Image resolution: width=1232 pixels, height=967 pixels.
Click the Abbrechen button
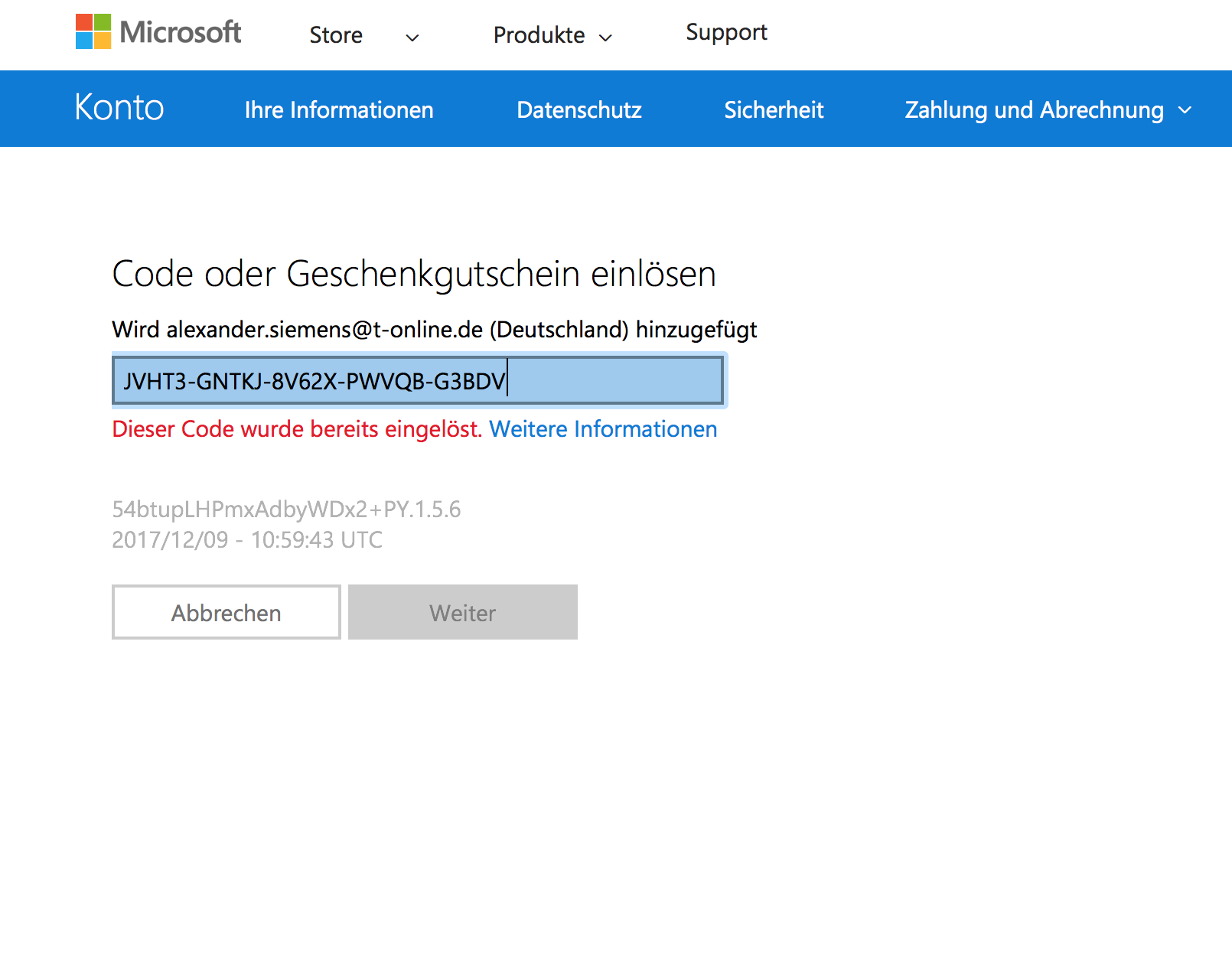[227, 612]
